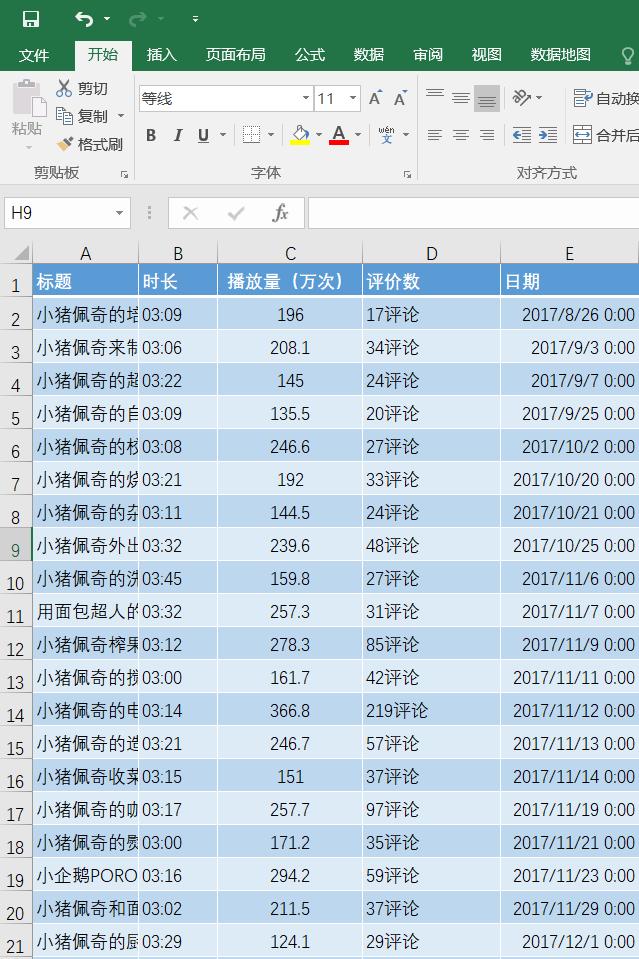Click the wén phonetic guide icon

386,135
